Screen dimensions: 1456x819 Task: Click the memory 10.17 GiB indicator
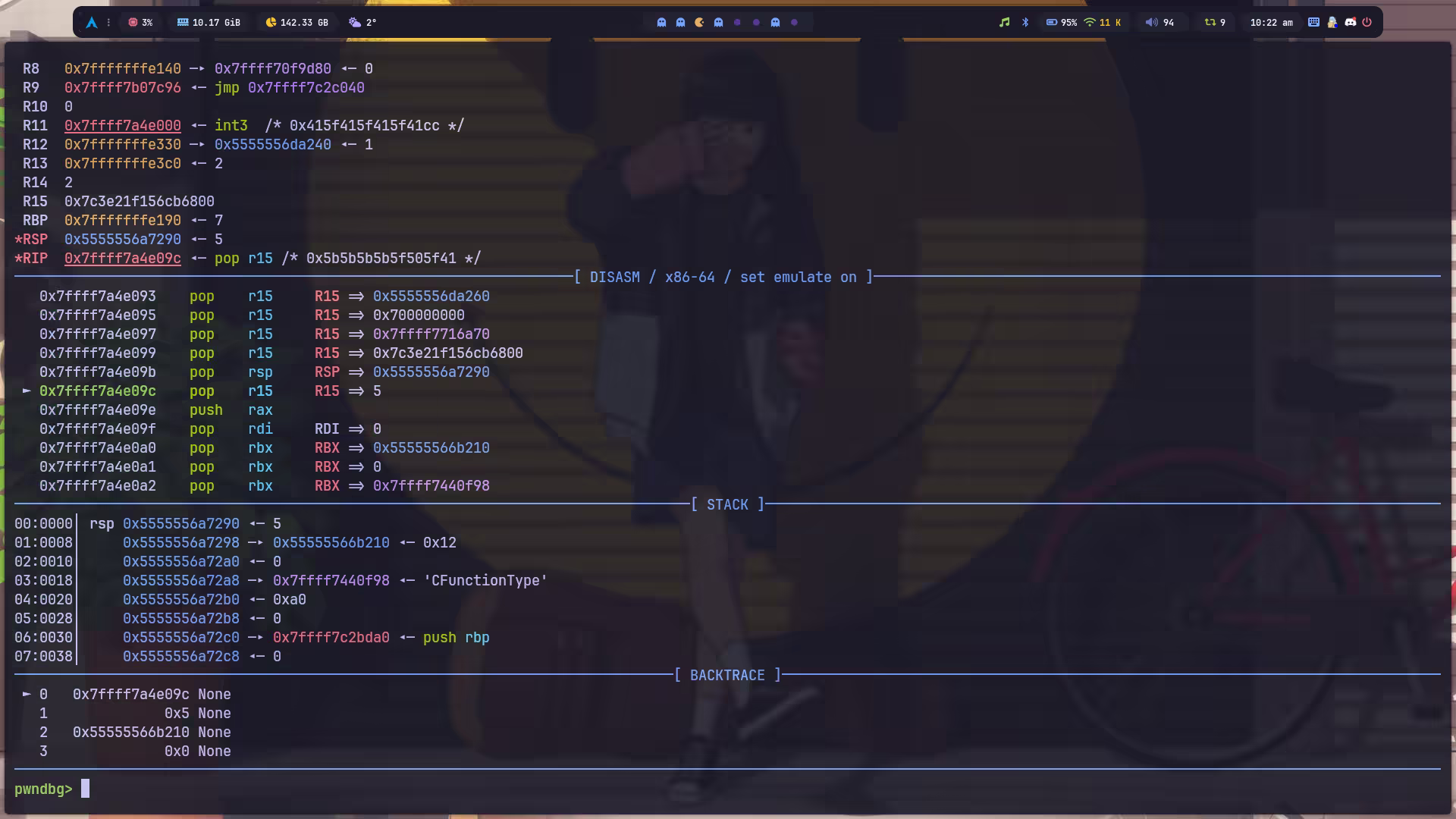209,23
